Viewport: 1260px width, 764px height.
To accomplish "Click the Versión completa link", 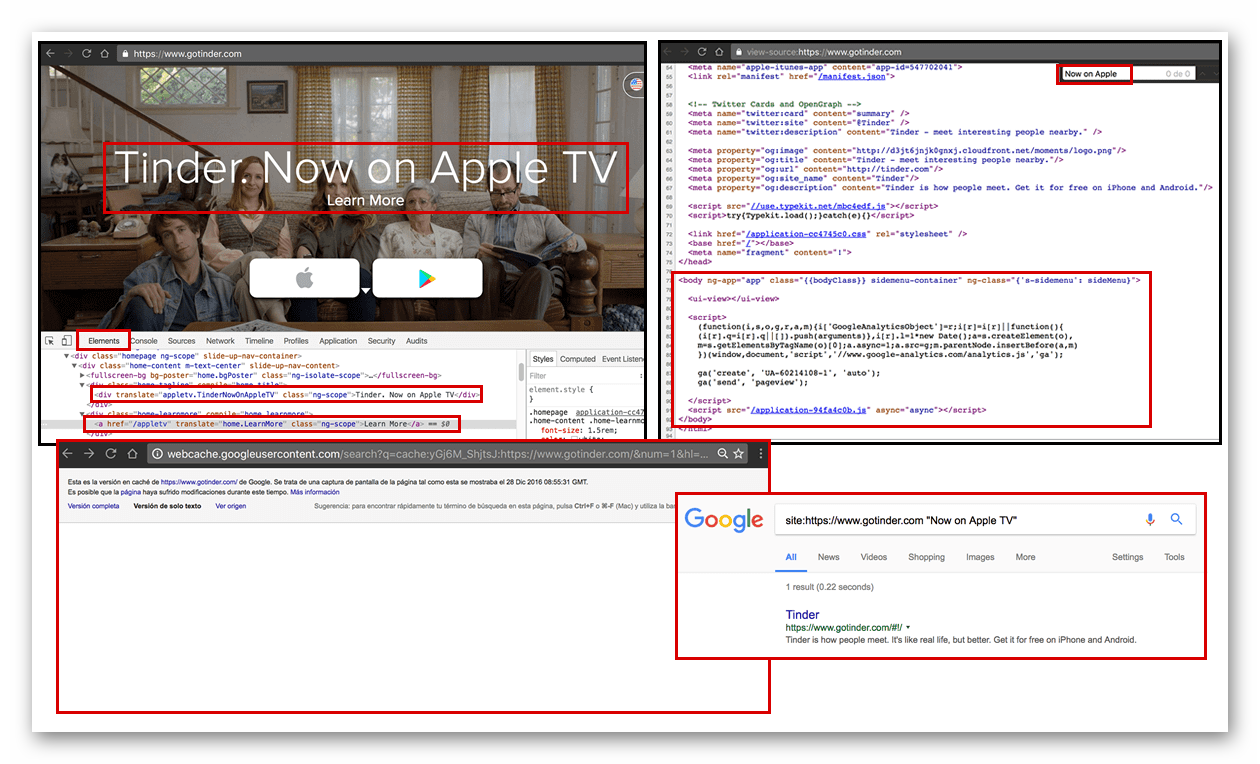I will (x=93, y=506).
